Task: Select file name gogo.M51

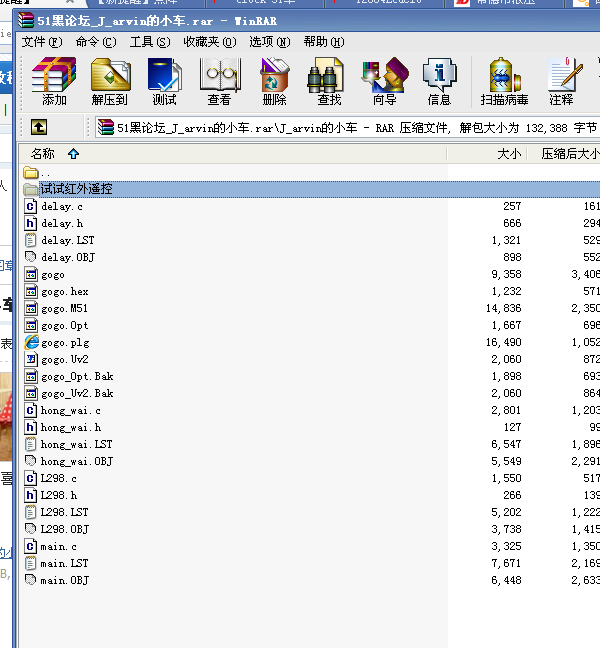Action: point(64,308)
